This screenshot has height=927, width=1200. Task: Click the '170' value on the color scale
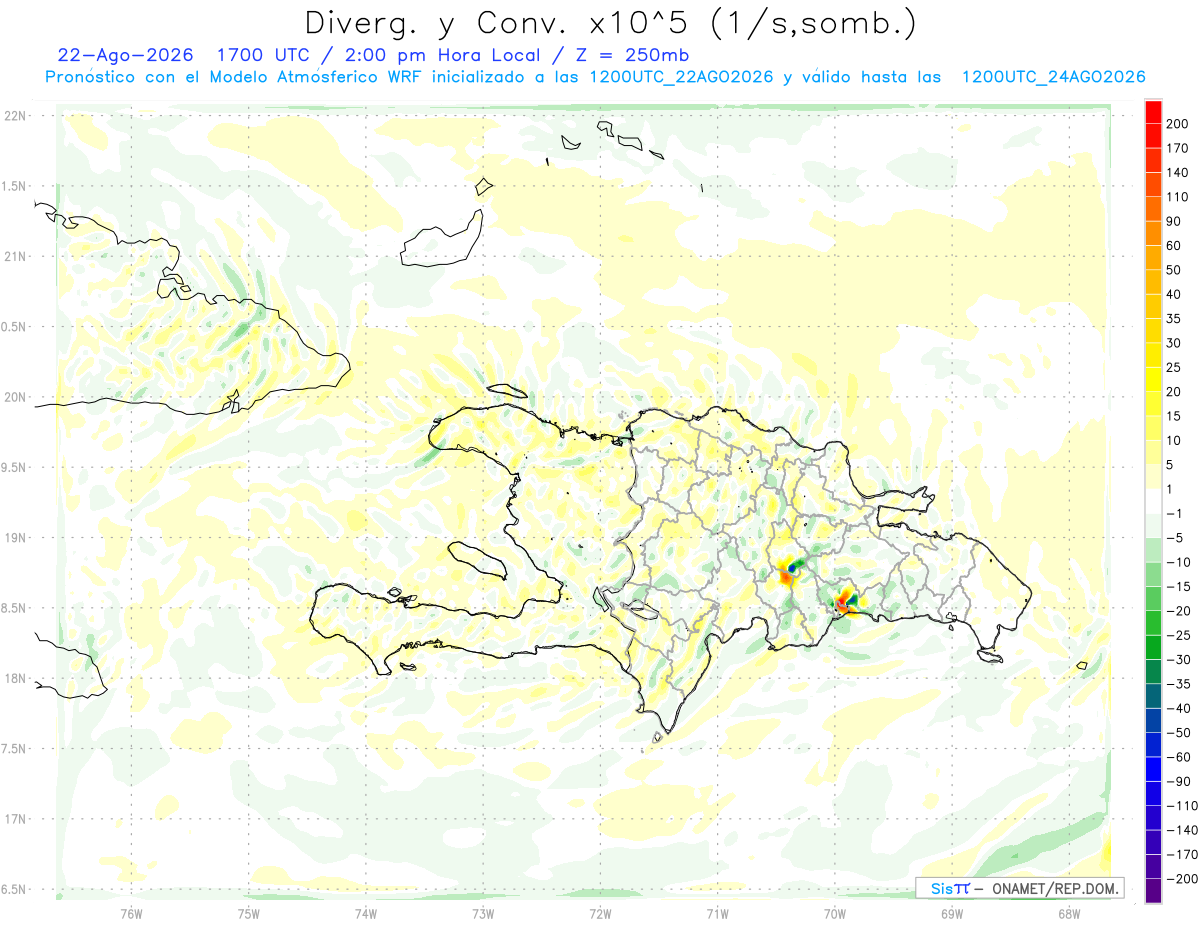pos(1179,148)
